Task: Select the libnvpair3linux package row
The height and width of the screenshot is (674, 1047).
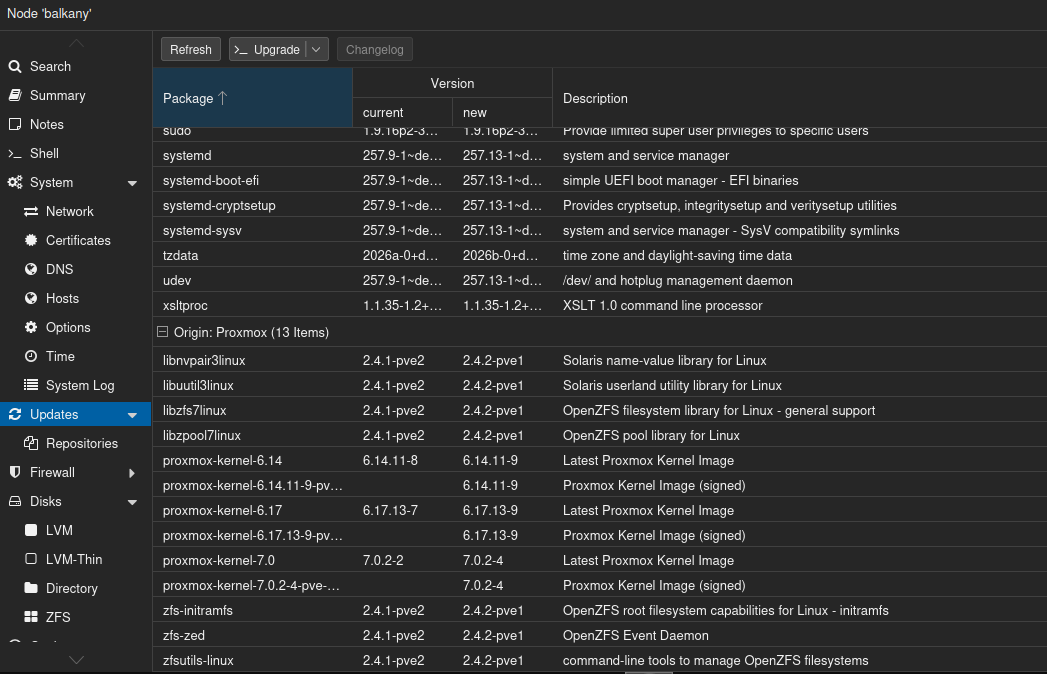Action: pos(600,361)
